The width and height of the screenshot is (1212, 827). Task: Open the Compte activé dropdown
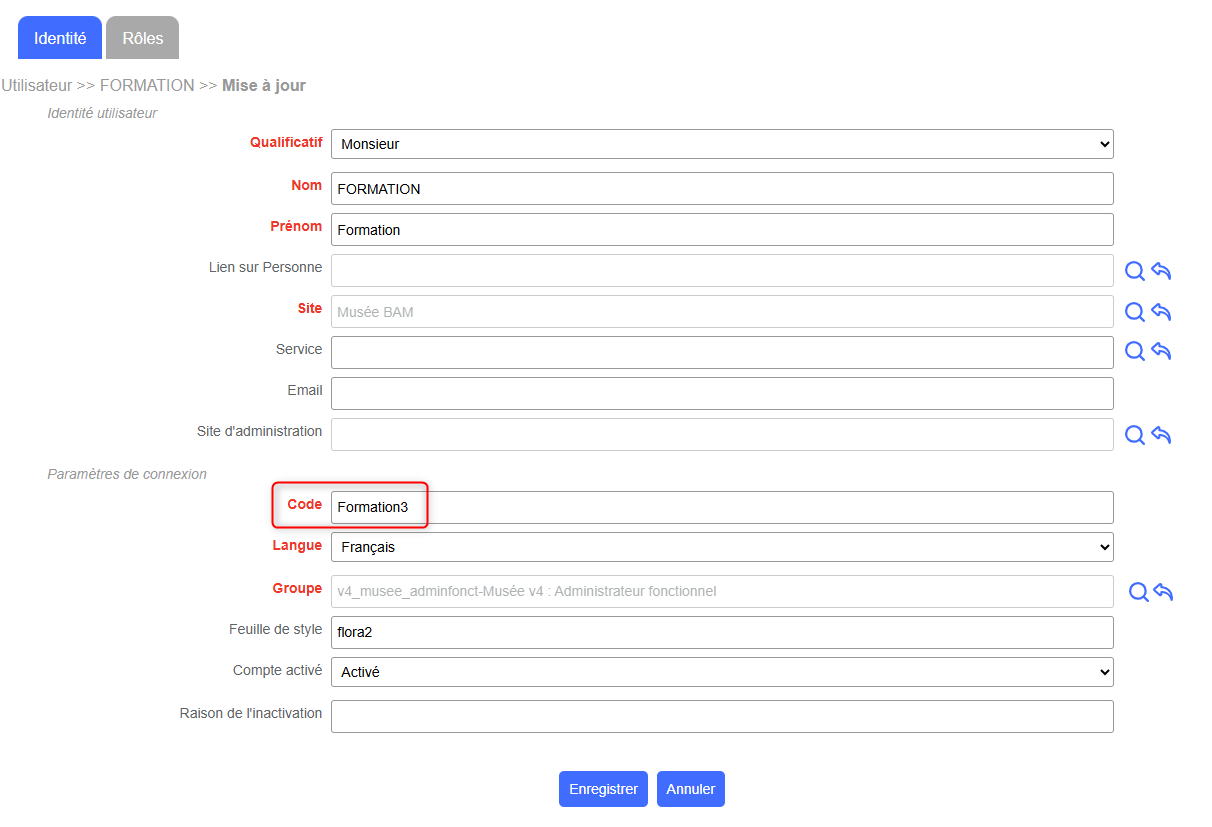pos(722,672)
